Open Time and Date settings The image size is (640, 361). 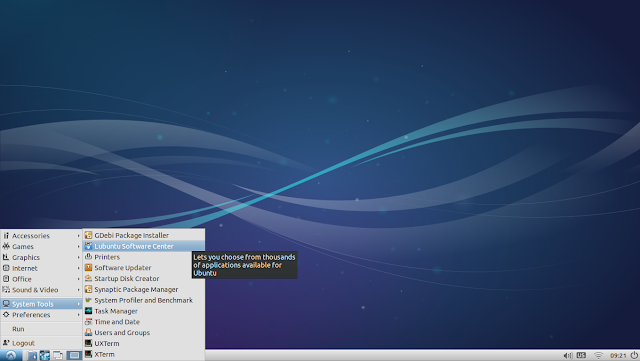pos(144,322)
